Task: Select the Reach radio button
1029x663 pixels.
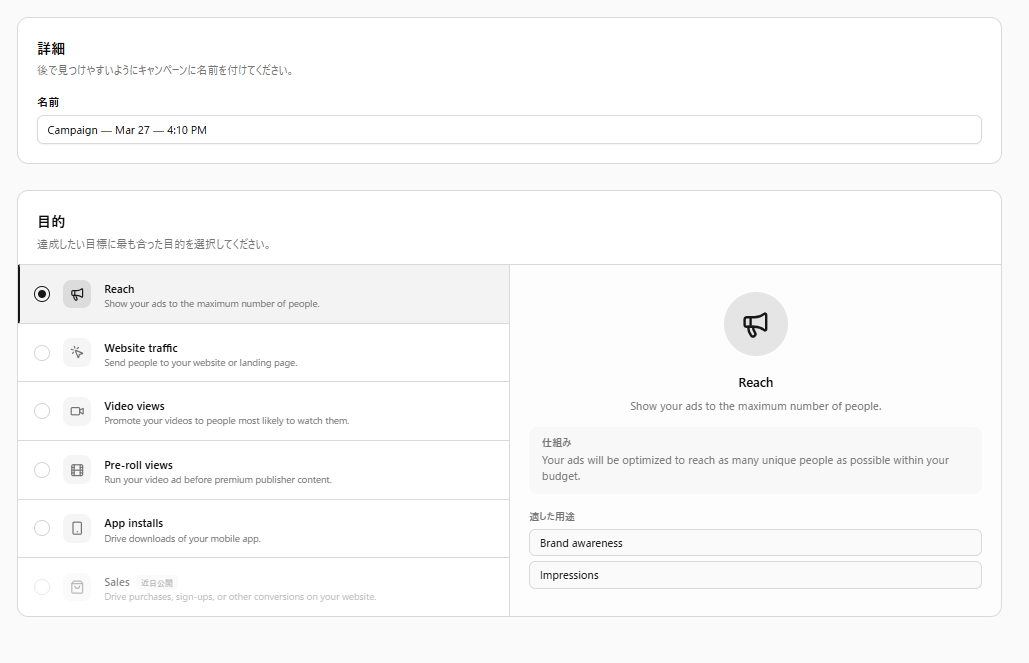Action: [x=42, y=294]
